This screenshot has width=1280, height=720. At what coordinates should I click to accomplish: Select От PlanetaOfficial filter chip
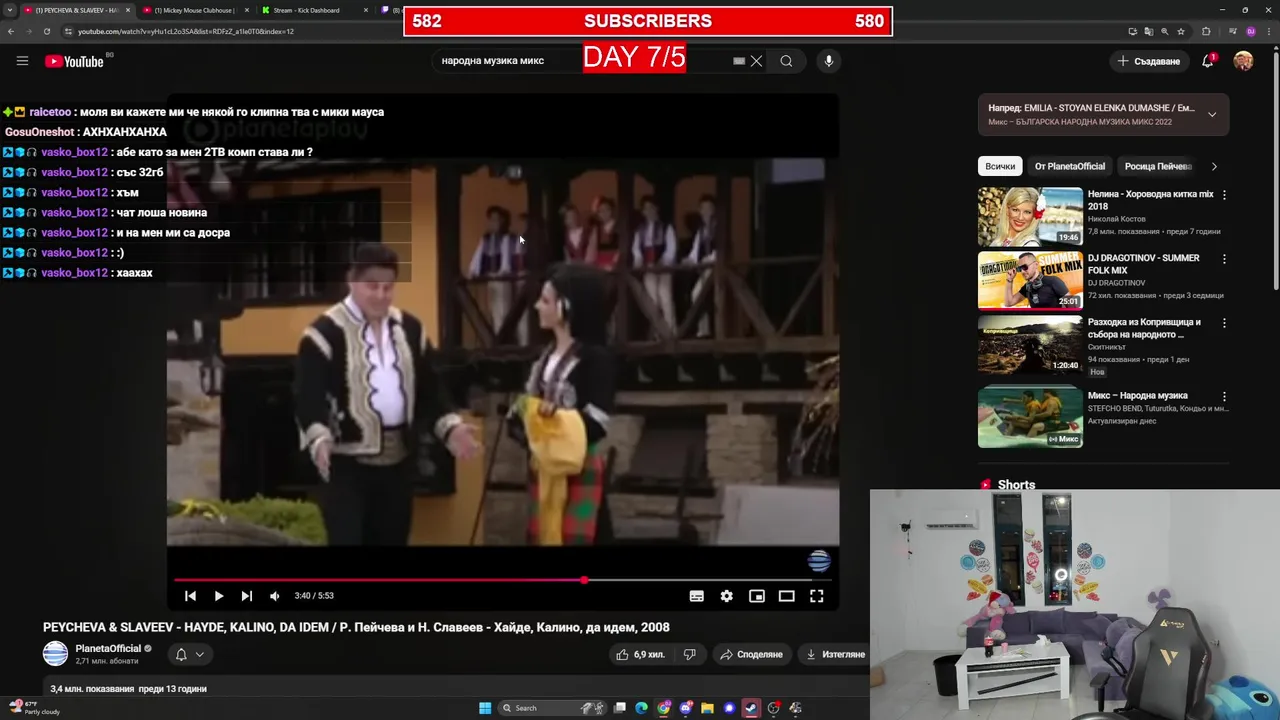tap(1070, 166)
